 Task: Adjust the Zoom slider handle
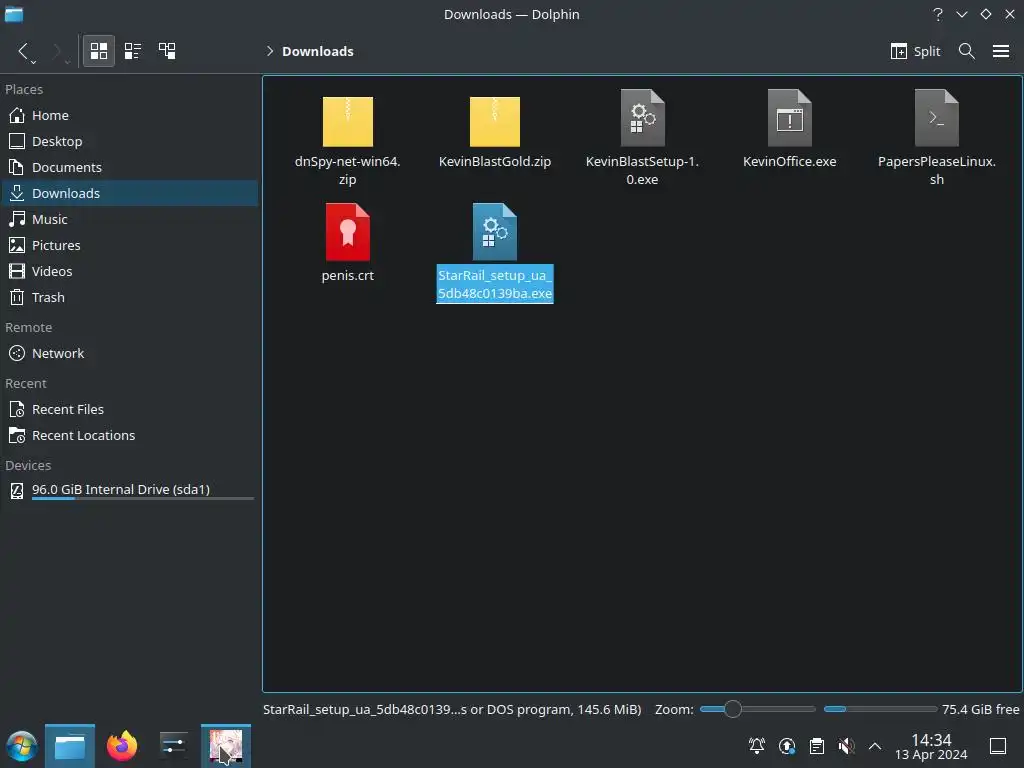[x=733, y=709]
